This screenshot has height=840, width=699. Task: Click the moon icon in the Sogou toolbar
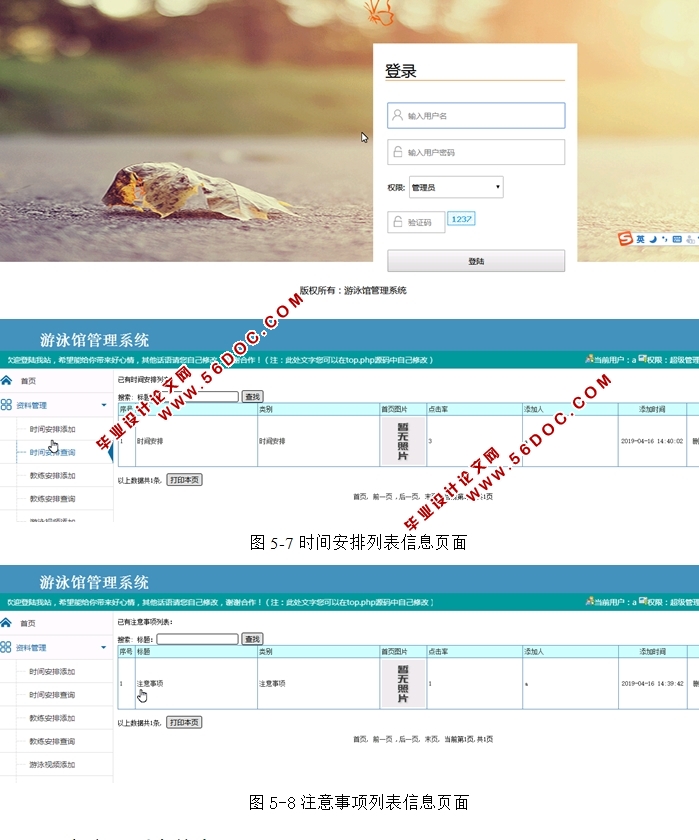[x=652, y=240]
